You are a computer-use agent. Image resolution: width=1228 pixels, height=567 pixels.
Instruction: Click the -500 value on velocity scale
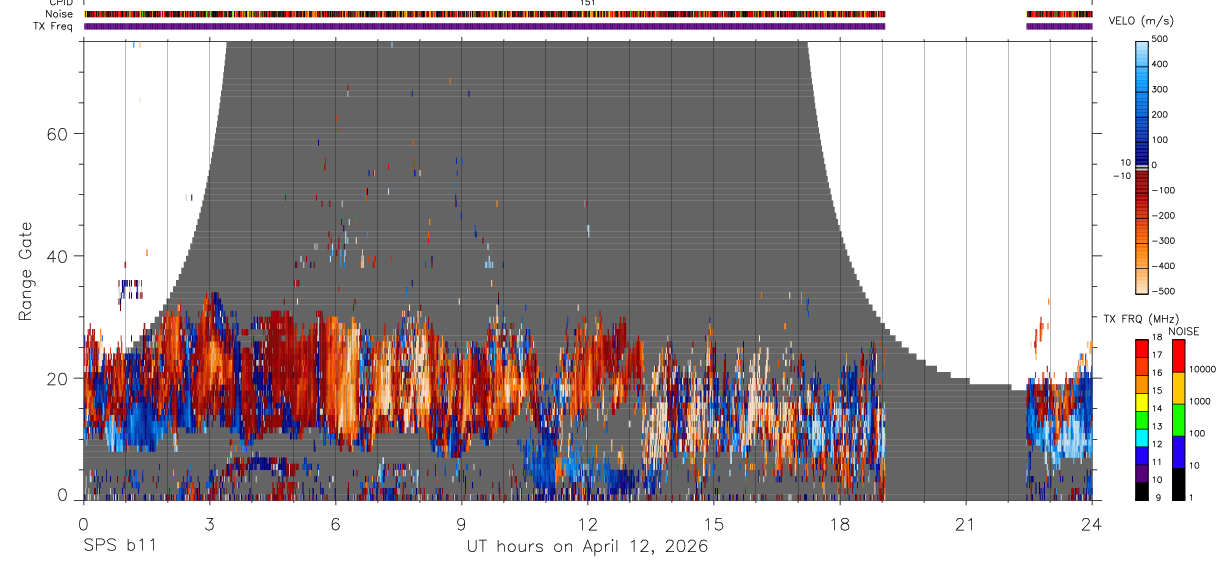coord(1162,291)
